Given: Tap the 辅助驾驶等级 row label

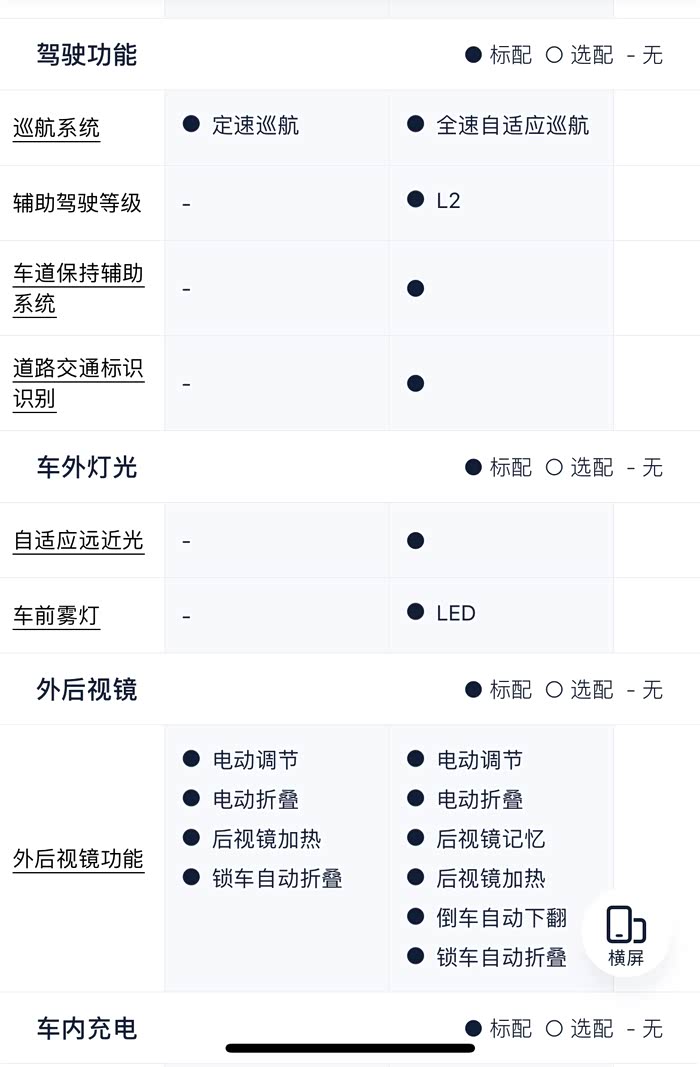Looking at the screenshot, I should [x=77, y=203].
